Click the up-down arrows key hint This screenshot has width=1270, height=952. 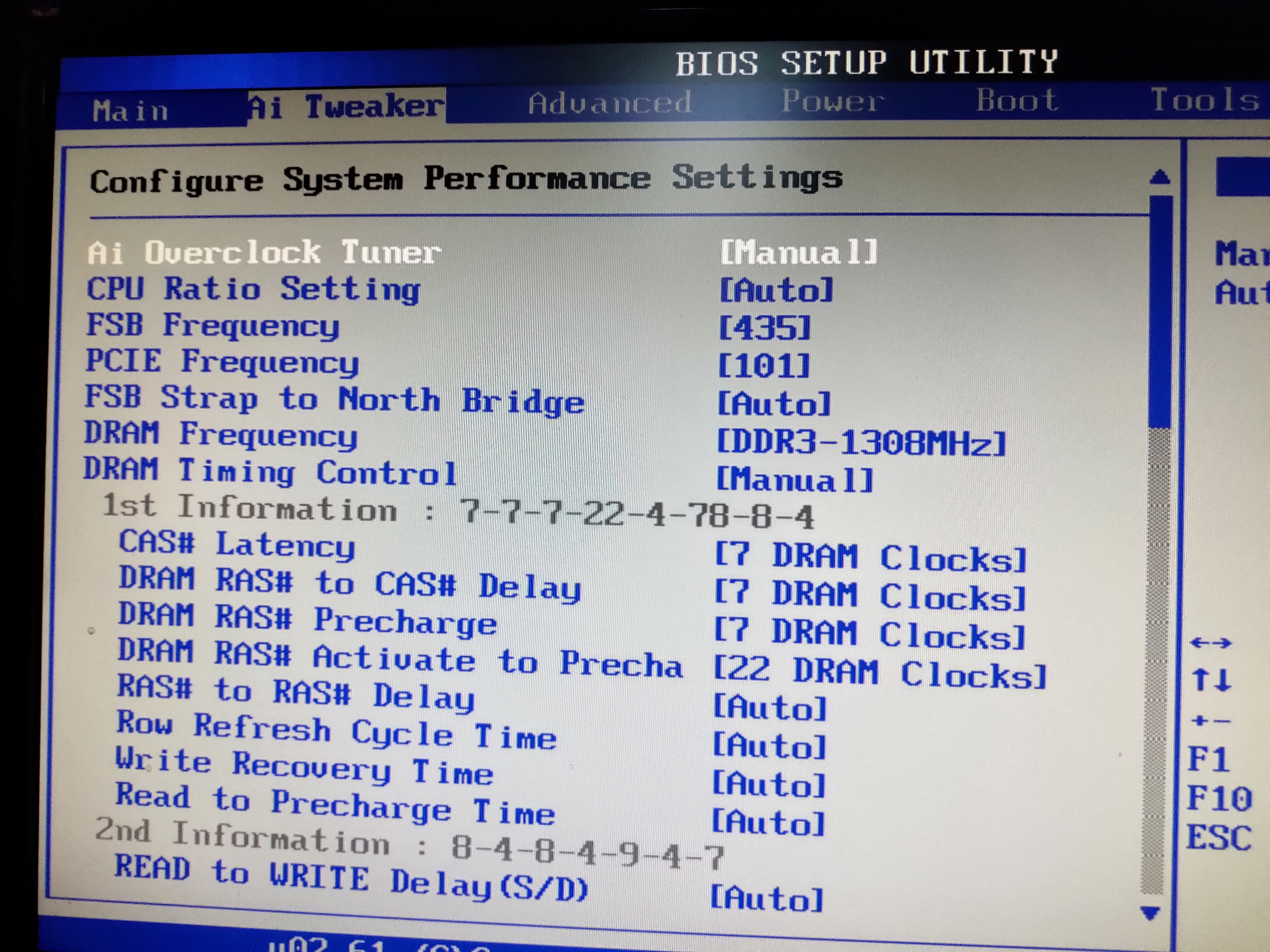[1211, 681]
